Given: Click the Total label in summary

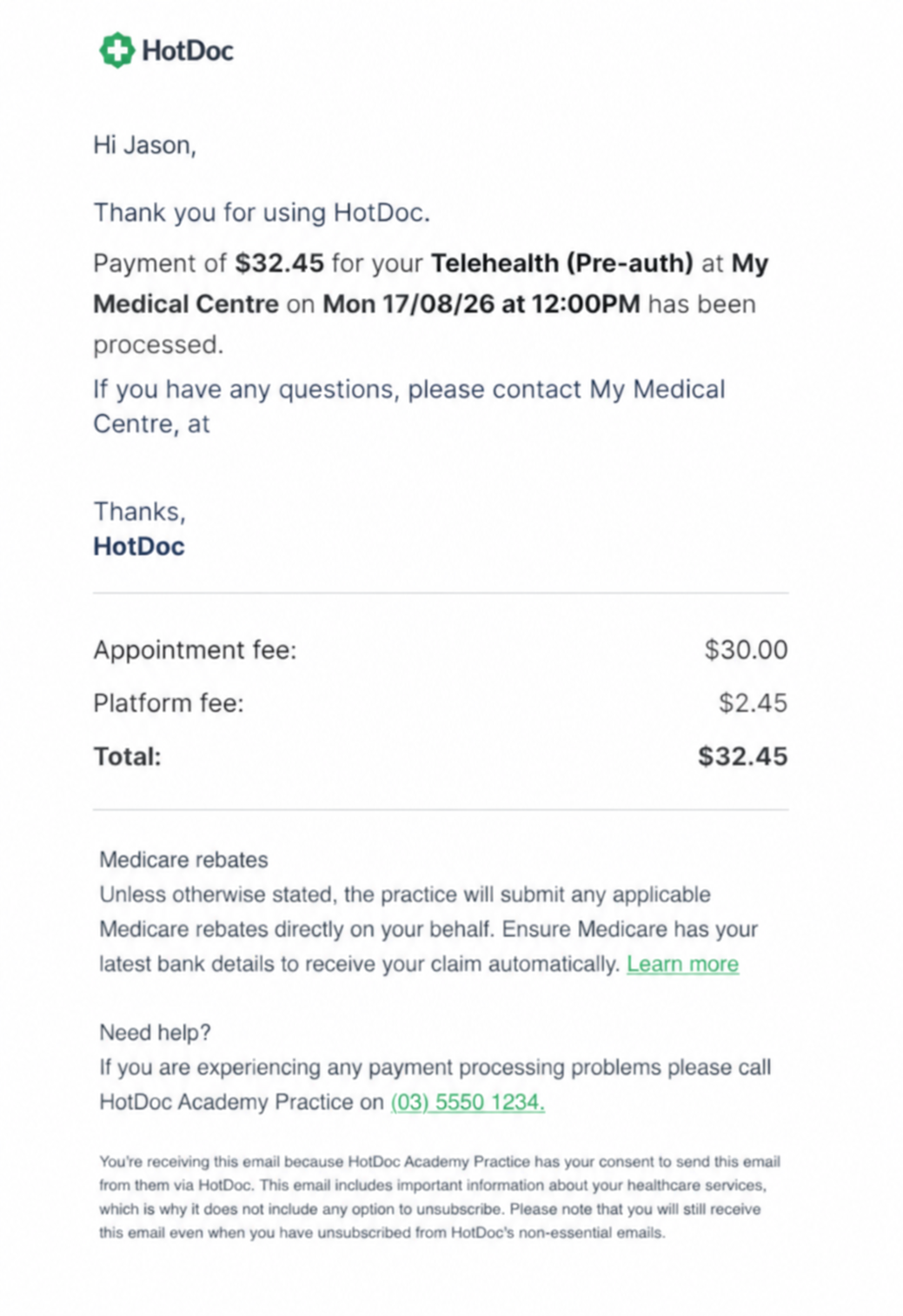Looking at the screenshot, I should (127, 757).
